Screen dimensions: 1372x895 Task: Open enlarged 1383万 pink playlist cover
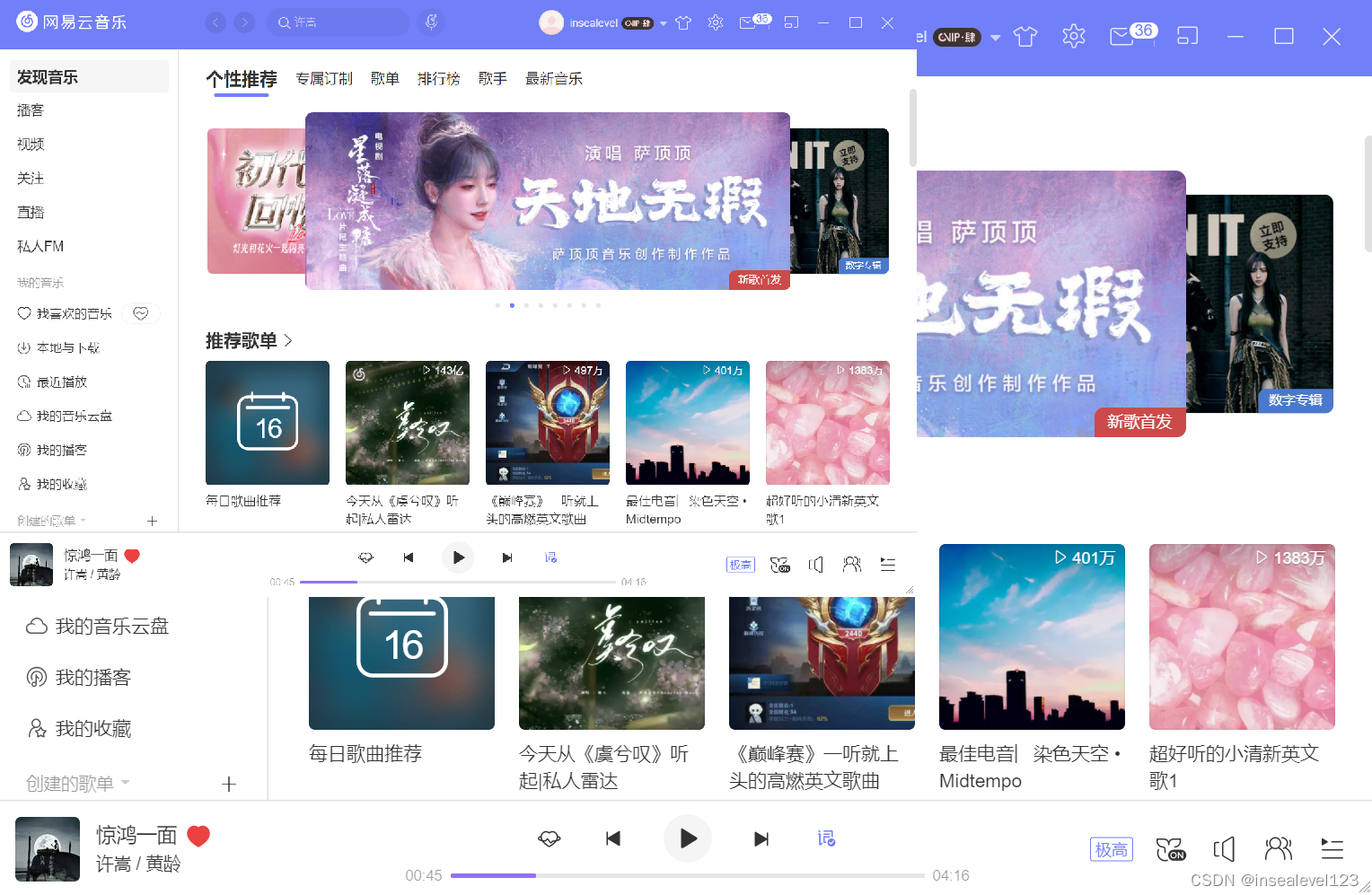pos(1242,636)
